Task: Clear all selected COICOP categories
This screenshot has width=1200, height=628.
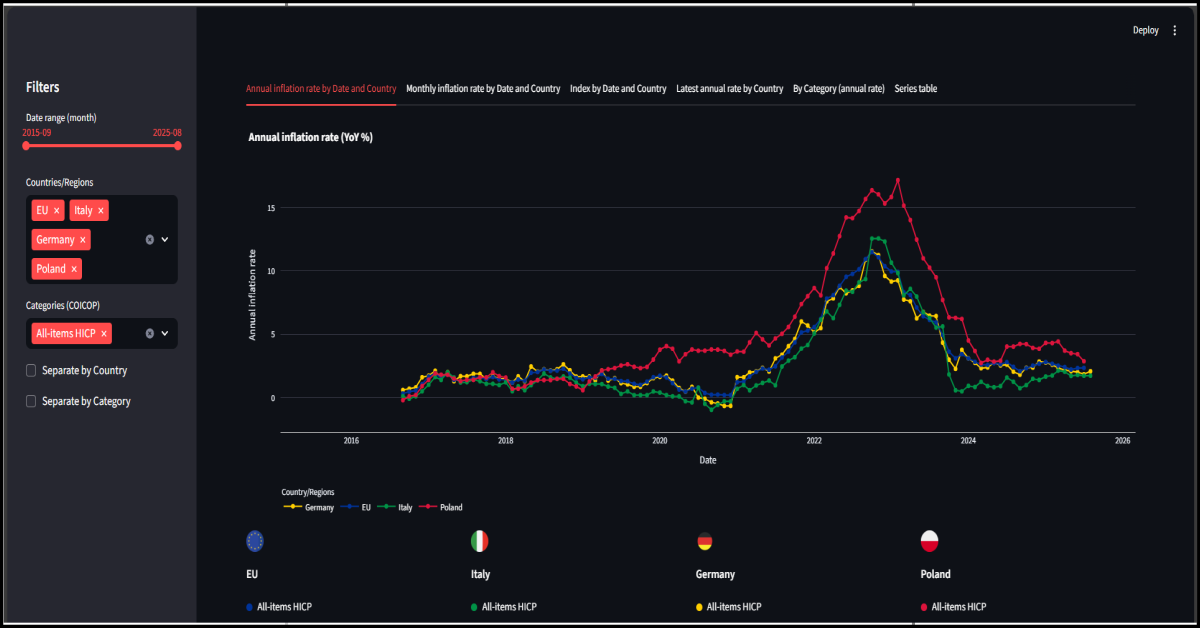Action: 149,334
